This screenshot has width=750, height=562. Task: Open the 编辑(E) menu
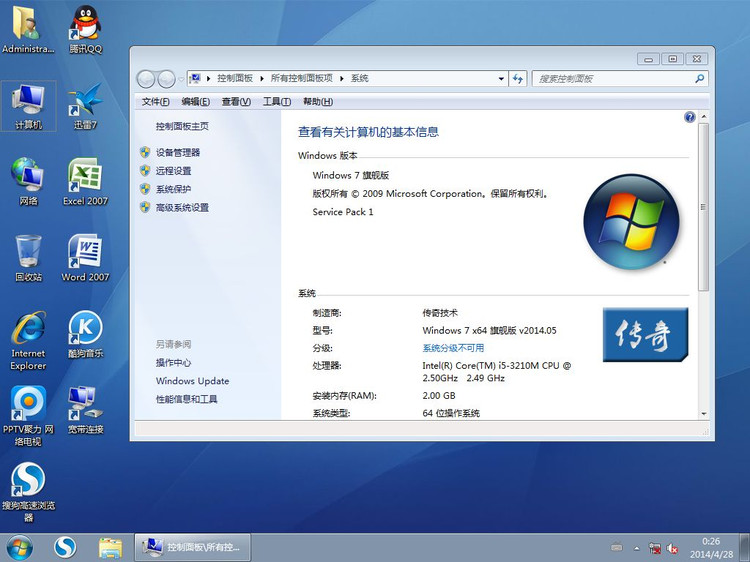click(196, 101)
